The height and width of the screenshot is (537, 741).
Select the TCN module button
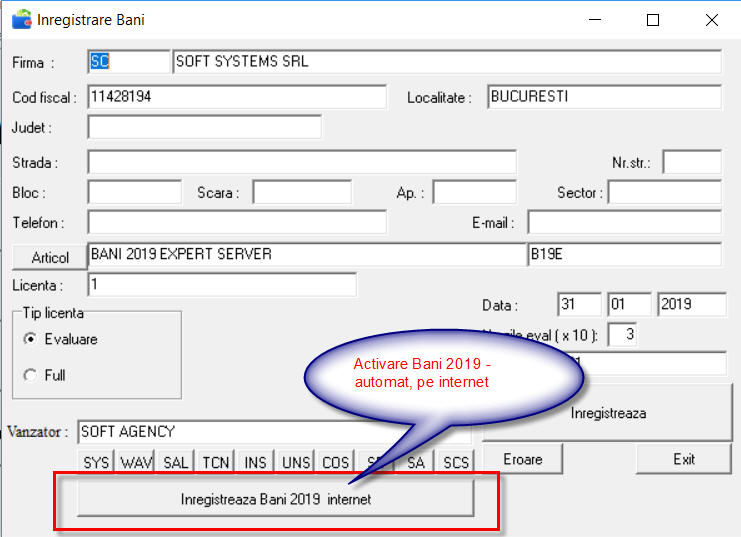pyautogui.click(x=216, y=462)
